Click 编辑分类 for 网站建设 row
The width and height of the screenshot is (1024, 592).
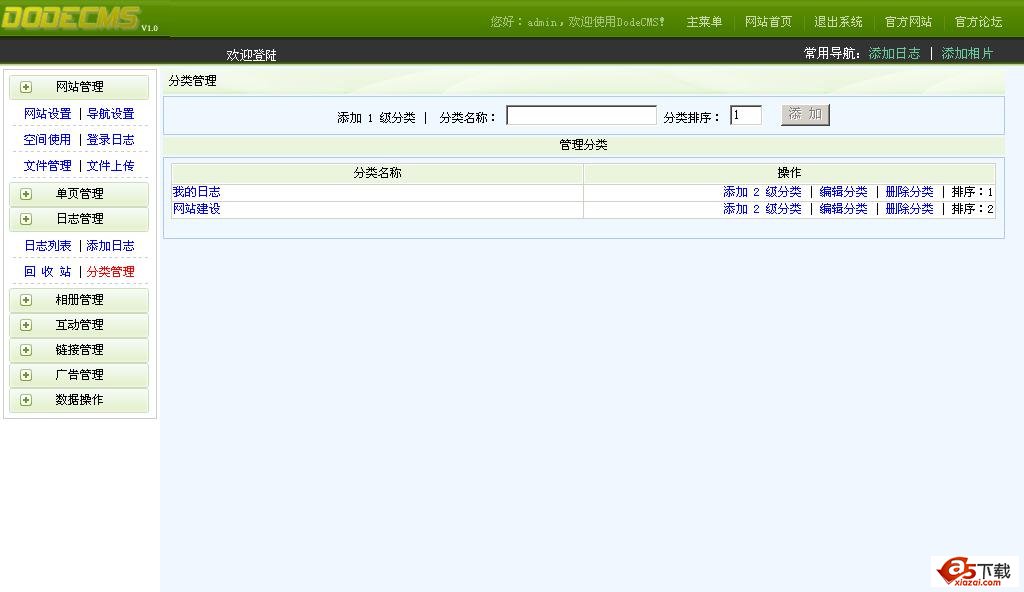click(843, 209)
